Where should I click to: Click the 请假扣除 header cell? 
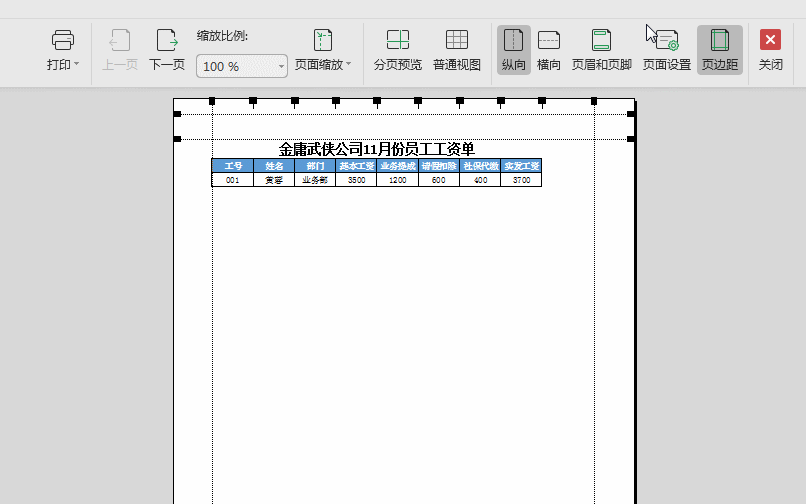[439, 166]
